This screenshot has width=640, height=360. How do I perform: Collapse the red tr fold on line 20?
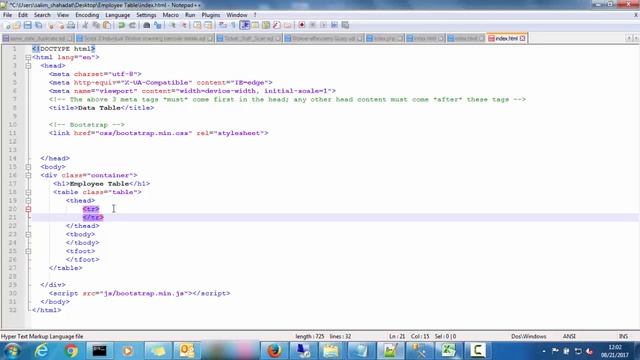[x=28, y=209]
